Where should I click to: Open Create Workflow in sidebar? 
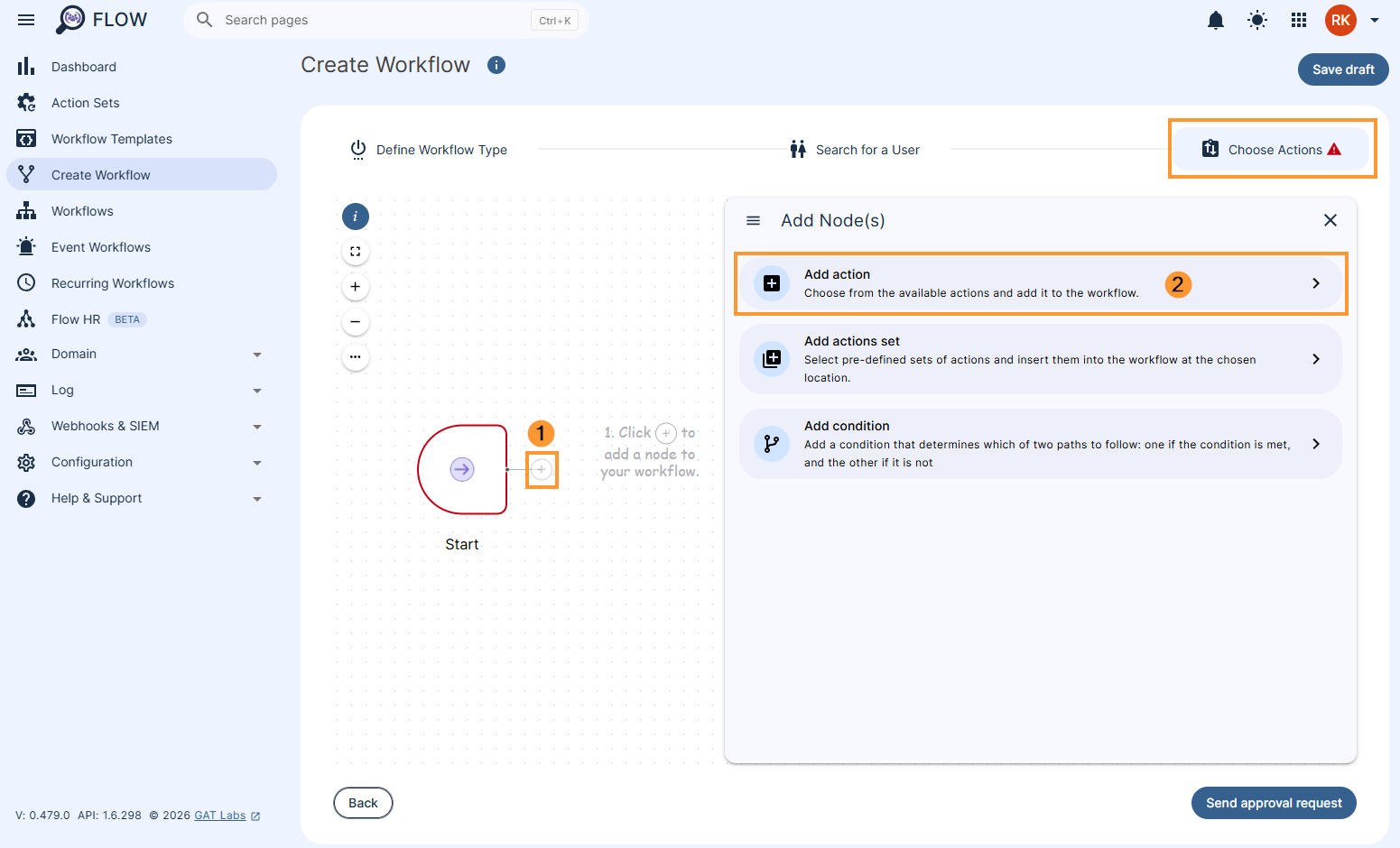(142, 174)
